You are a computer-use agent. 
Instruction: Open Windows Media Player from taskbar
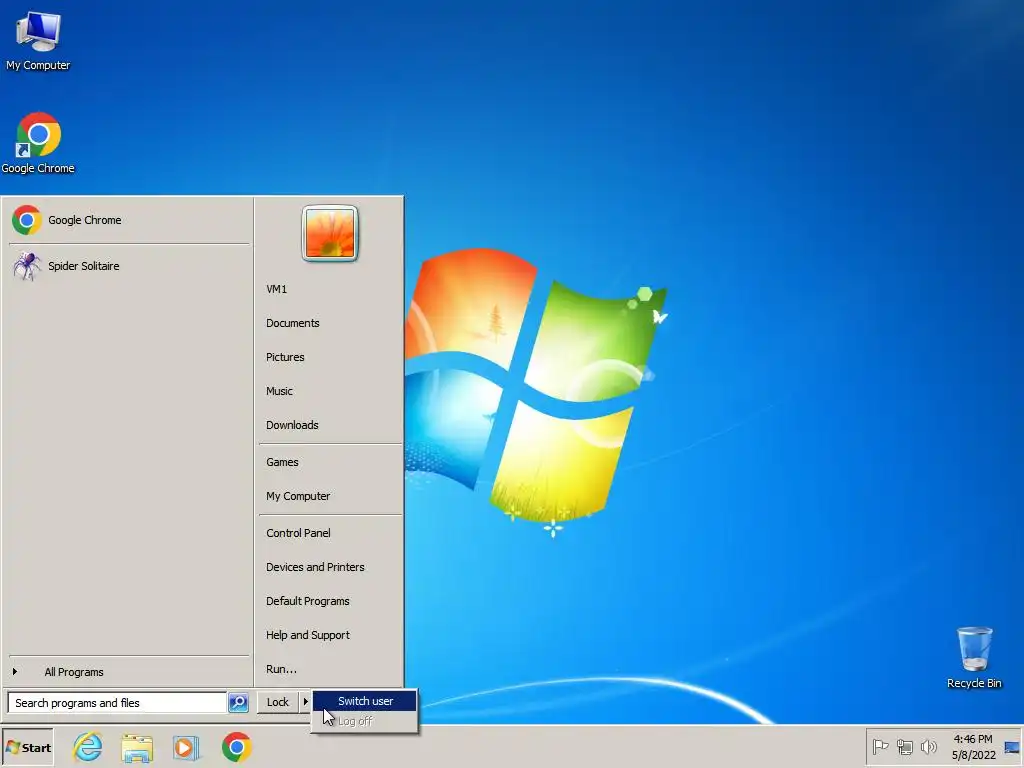pyautogui.click(x=186, y=748)
